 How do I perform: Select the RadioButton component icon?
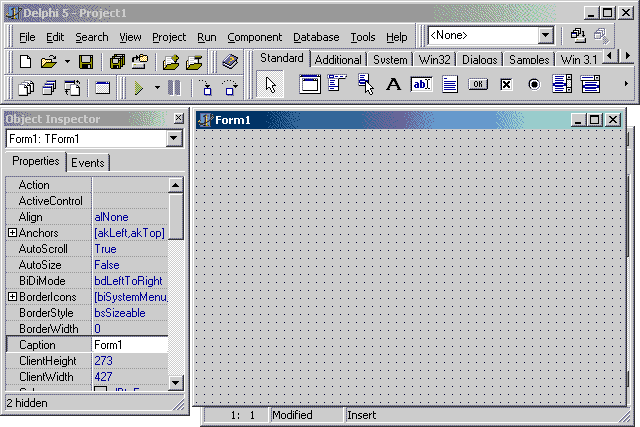[534, 85]
